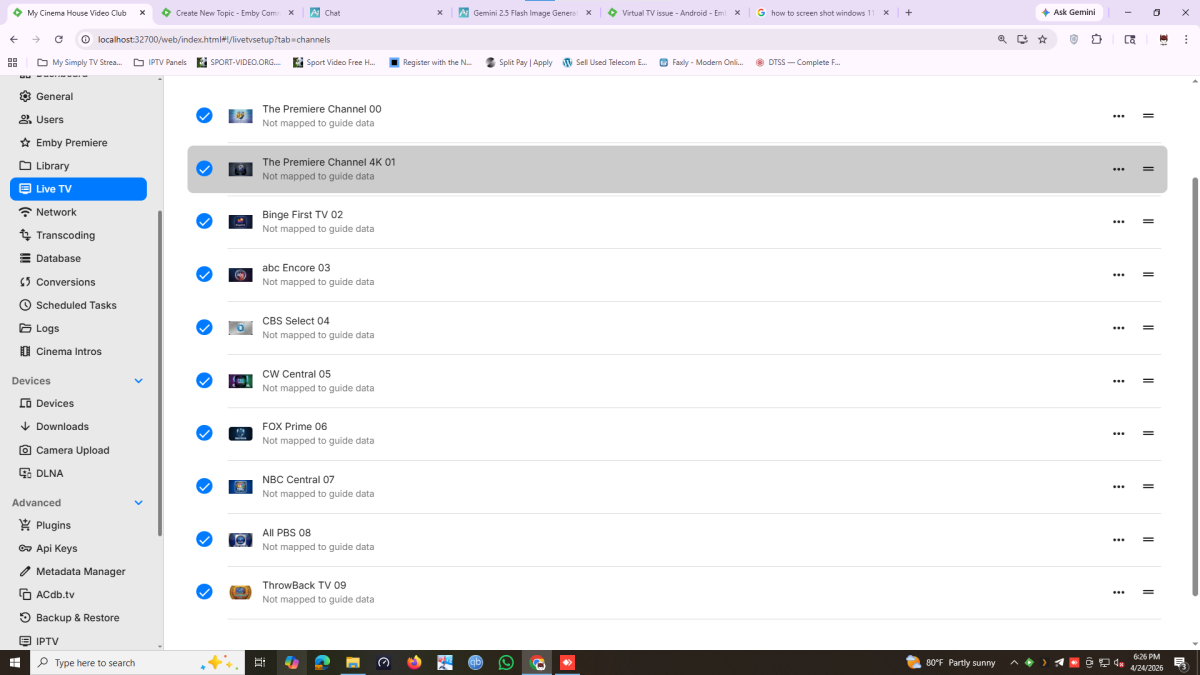
Task: Open SPORT-VIDEO.ORG bookmark
Action: pos(239,62)
